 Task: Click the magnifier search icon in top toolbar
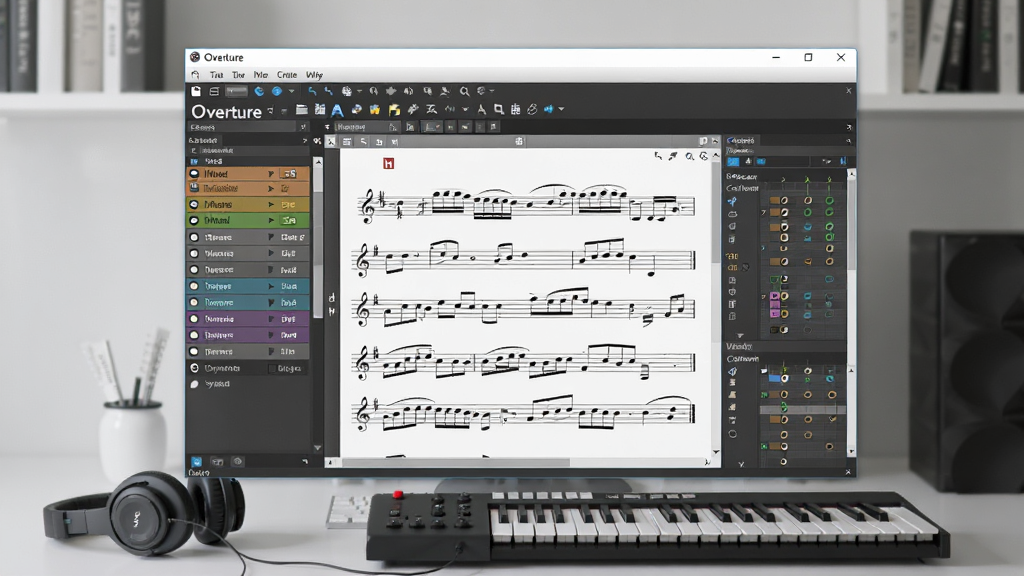coord(464,91)
